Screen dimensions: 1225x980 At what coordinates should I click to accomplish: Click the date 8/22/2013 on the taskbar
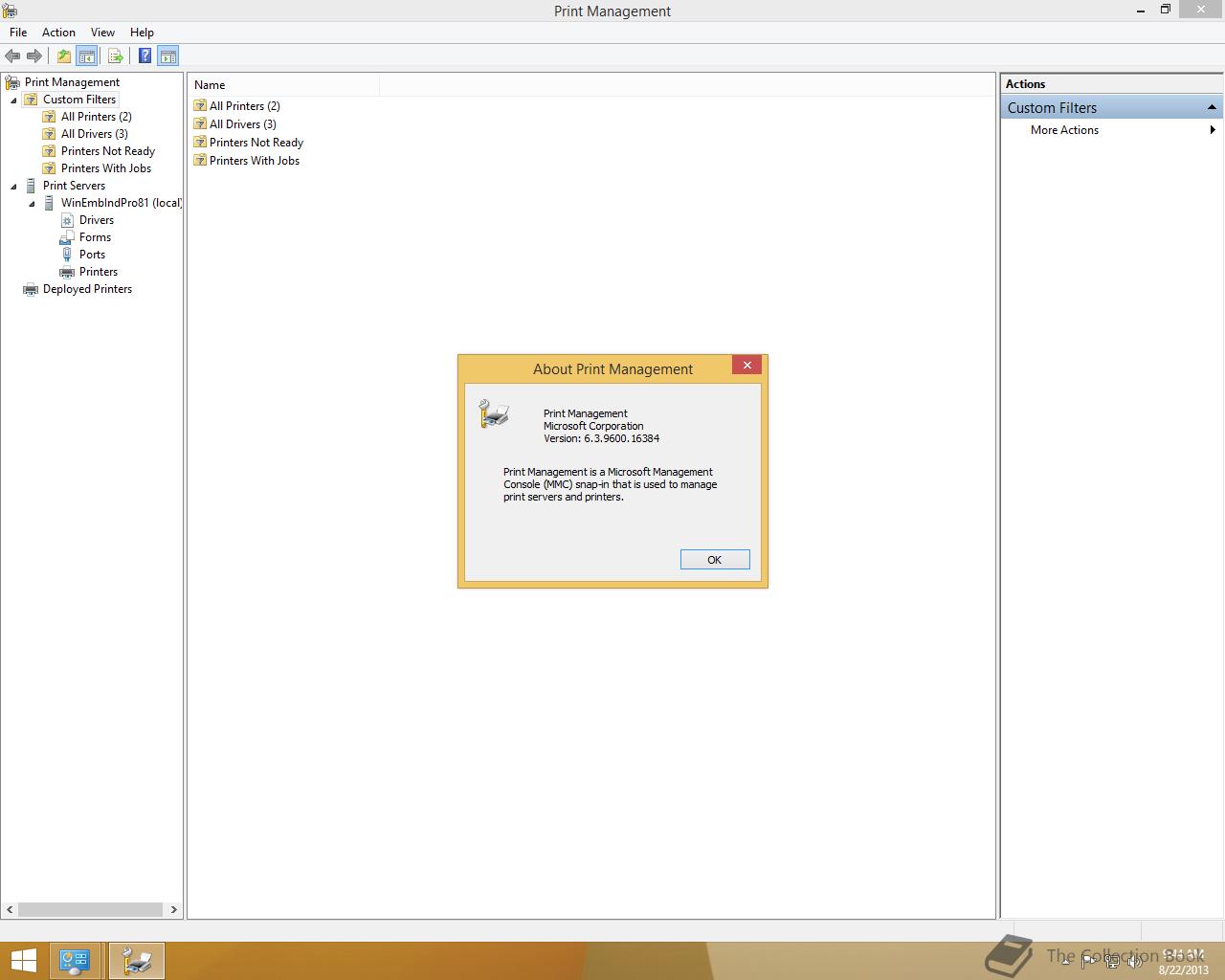tap(1184, 969)
